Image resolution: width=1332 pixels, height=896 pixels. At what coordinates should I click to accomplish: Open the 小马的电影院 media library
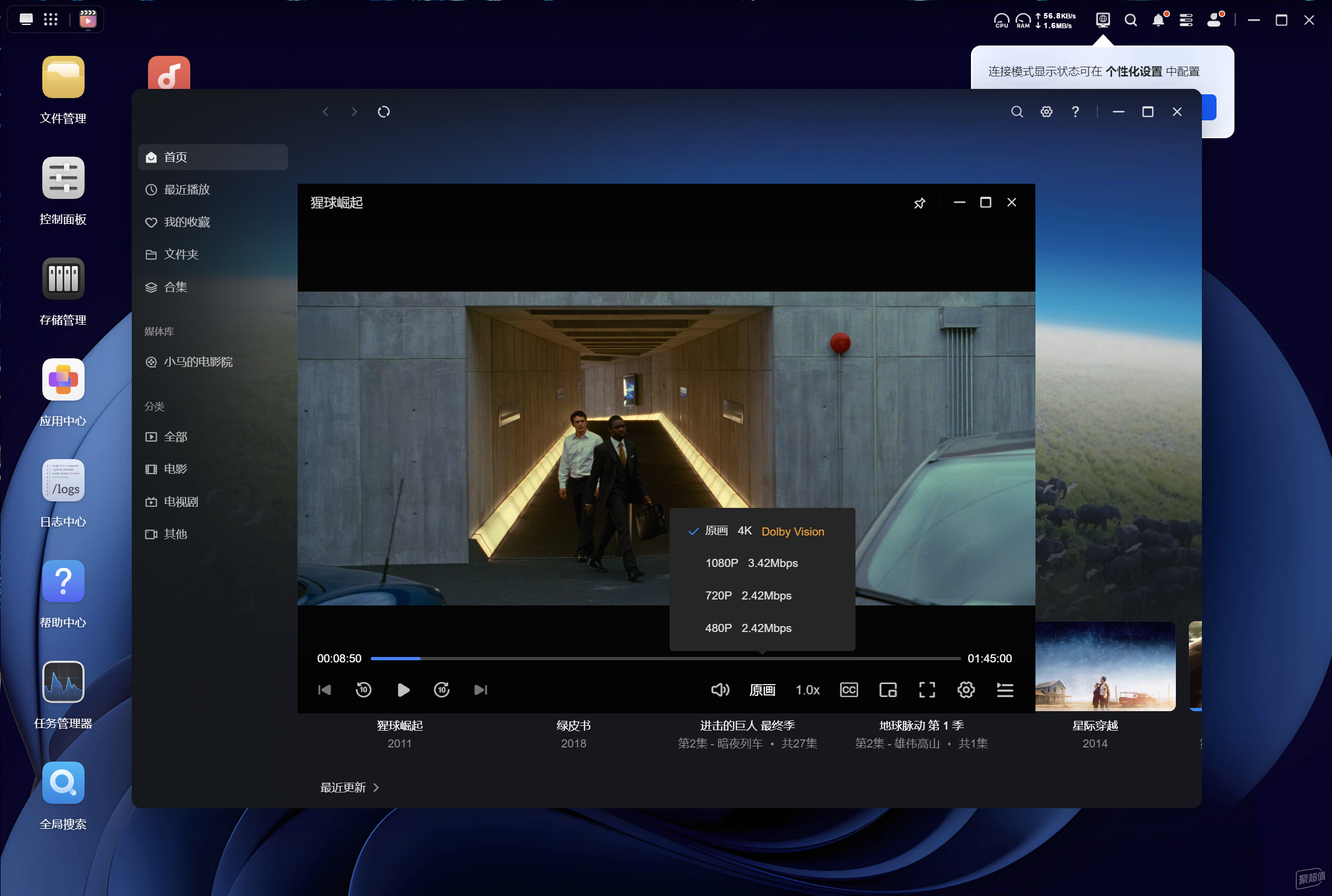[x=213, y=362]
